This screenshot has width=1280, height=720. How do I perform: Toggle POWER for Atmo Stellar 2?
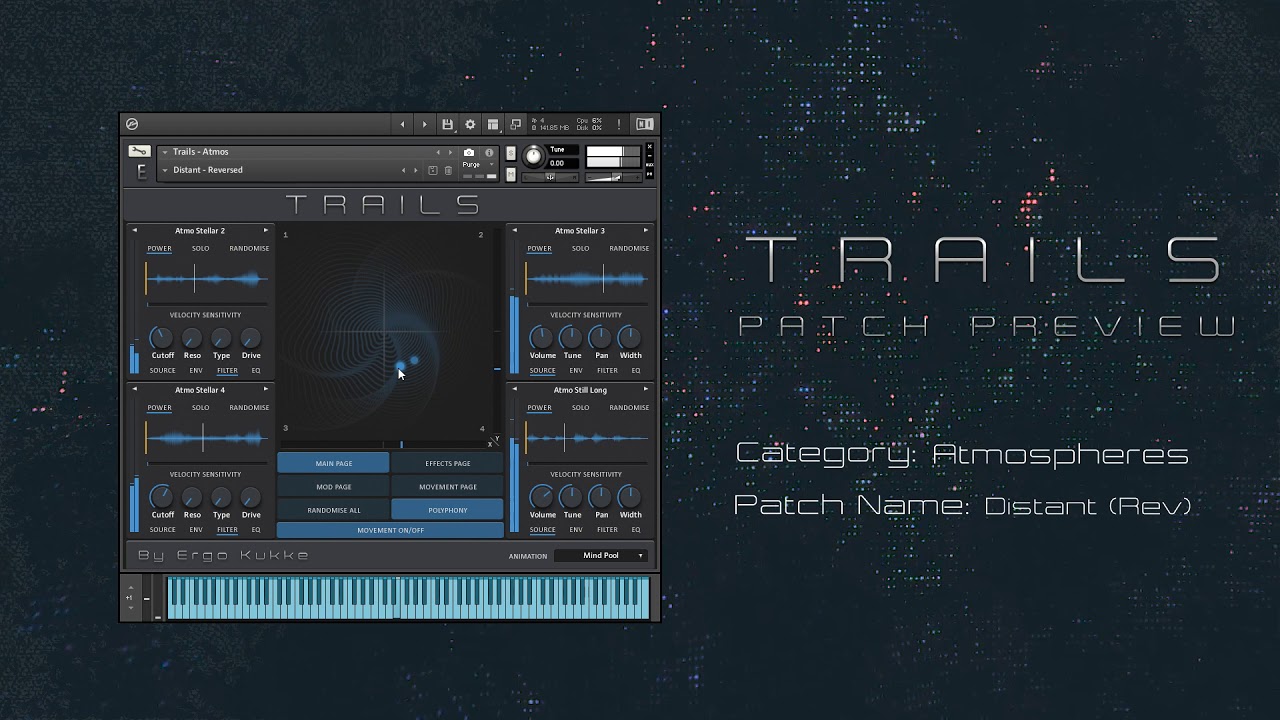(x=159, y=248)
